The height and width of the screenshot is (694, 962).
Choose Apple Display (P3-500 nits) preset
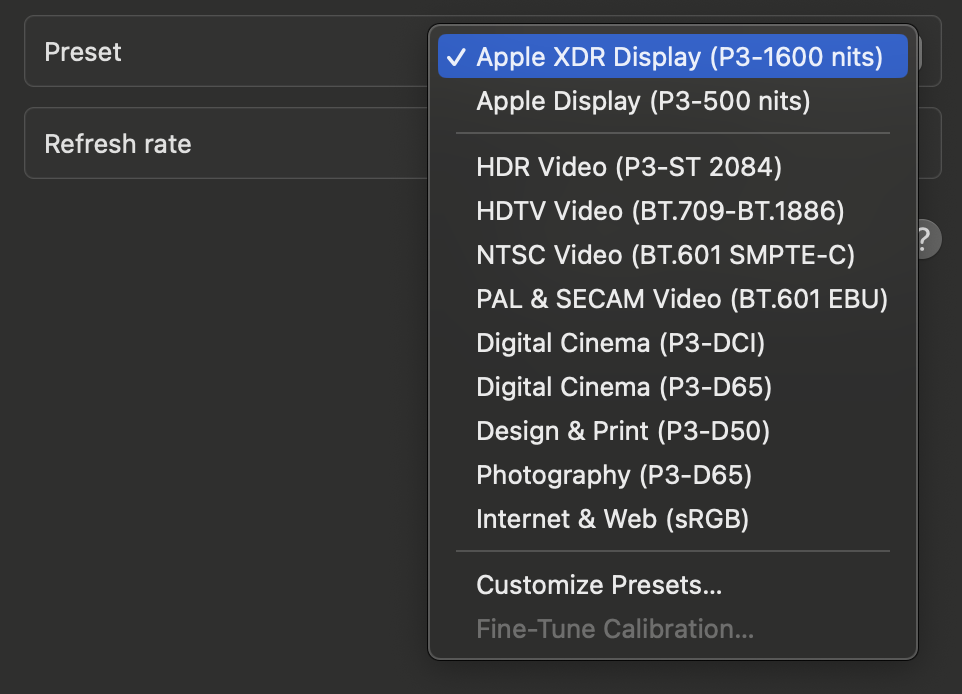click(x=672, y=101)
